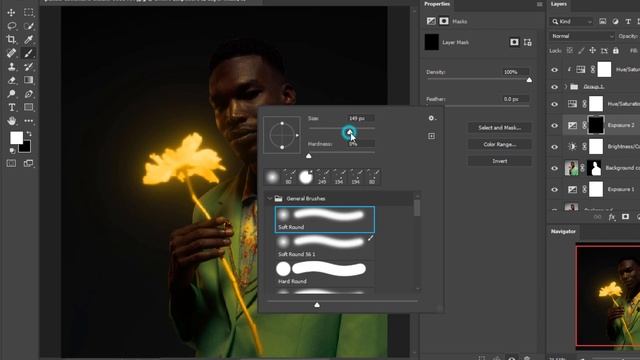Lock all for selected layer
This screenshot has height=360, width=640.
[616, 51]
